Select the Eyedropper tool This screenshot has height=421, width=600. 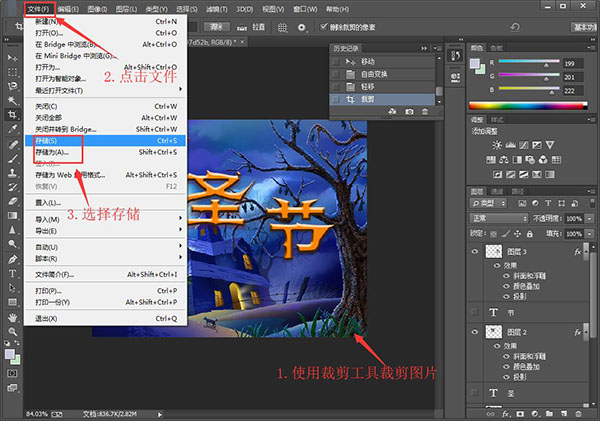[x=12, y=129]
